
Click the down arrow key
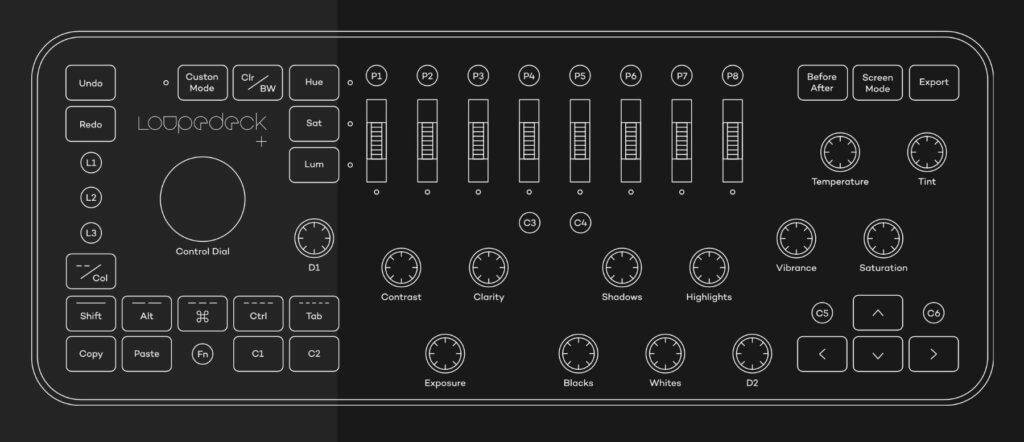click(x=877, y=354)
